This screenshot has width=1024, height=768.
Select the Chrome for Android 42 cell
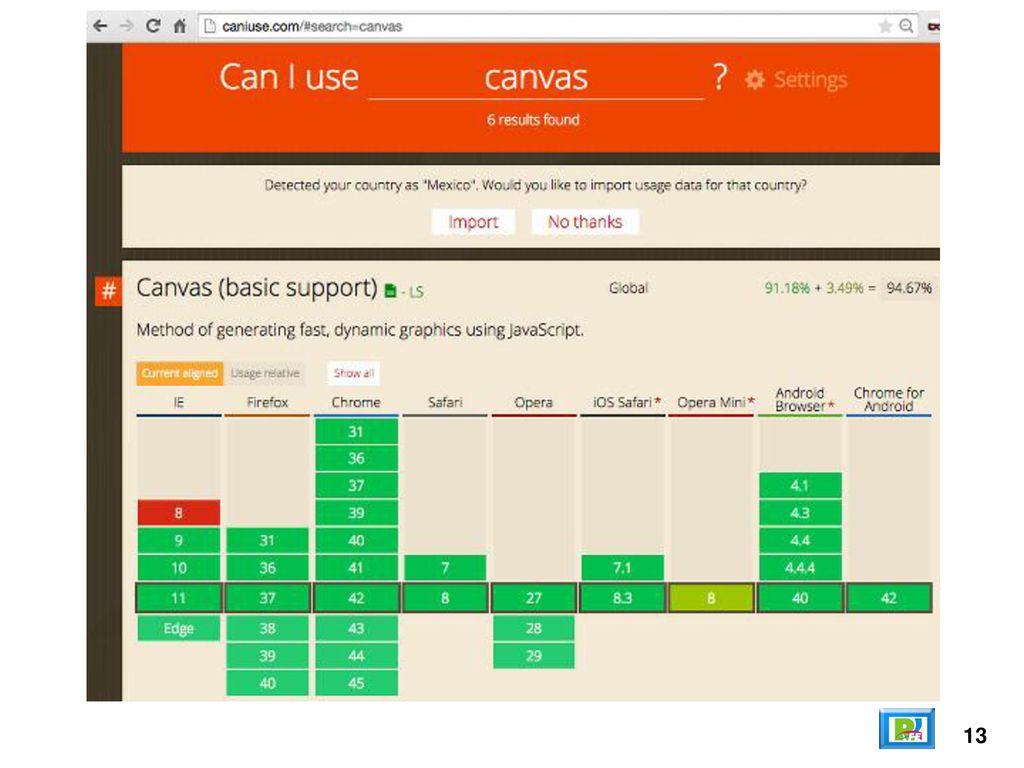tap(889, 598)
